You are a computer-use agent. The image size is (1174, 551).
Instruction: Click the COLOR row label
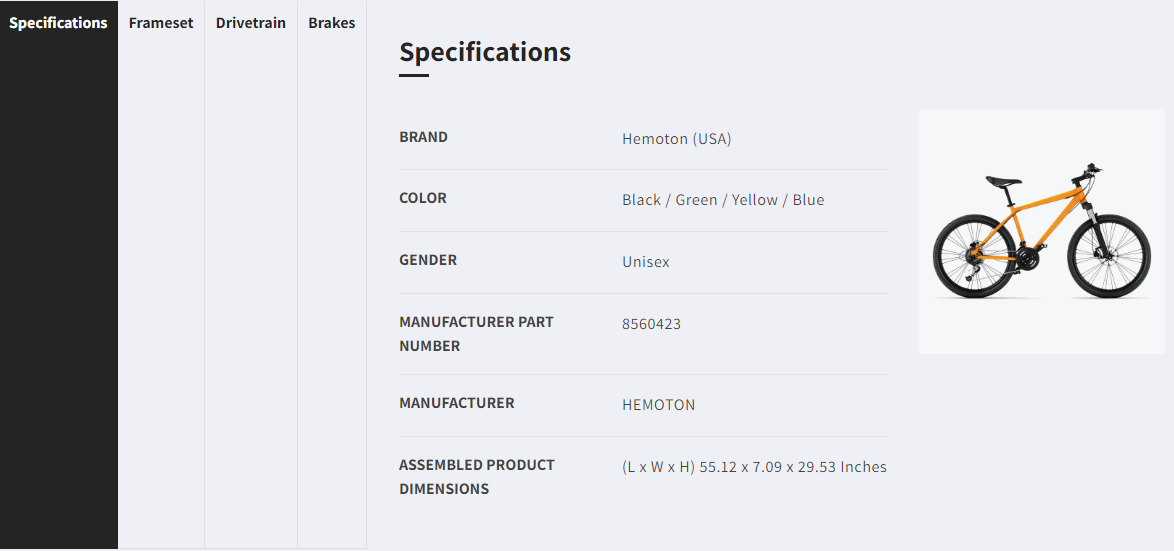click(x=422, y=198)
